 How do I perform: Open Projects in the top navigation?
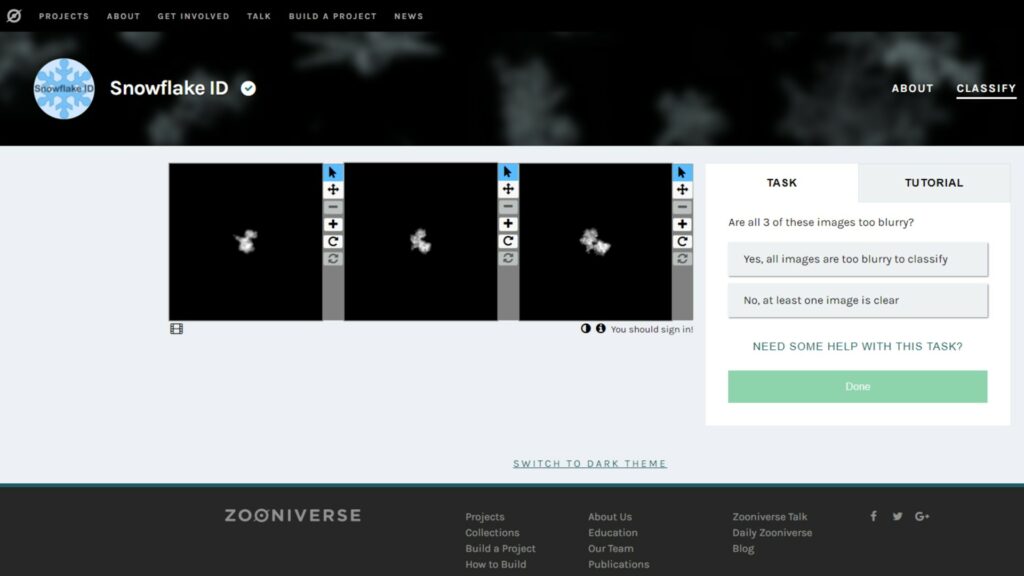64,16
